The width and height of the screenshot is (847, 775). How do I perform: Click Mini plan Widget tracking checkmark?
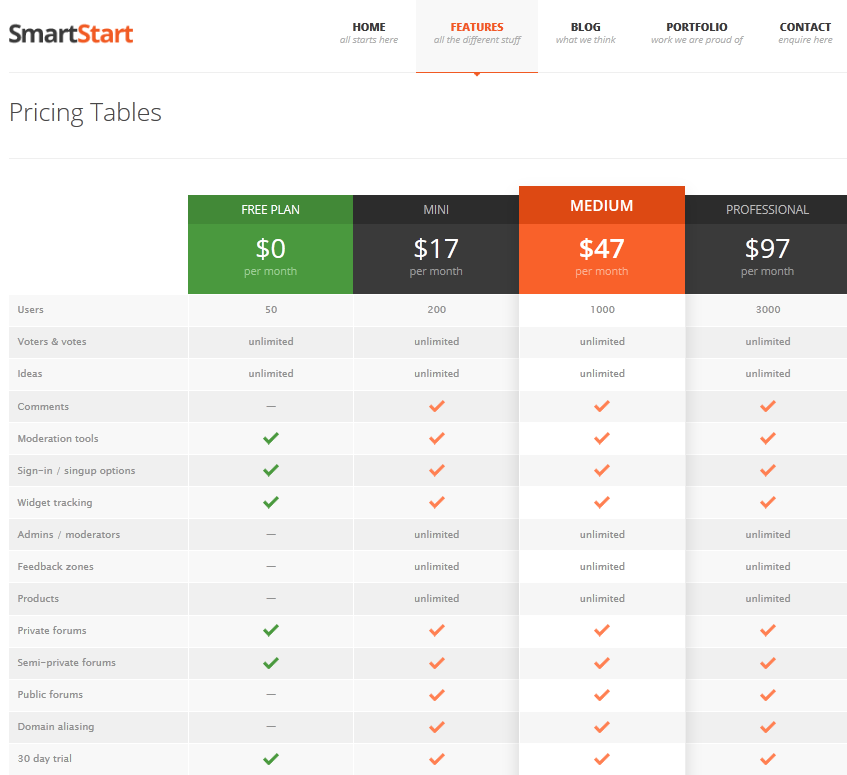(436, 502)
